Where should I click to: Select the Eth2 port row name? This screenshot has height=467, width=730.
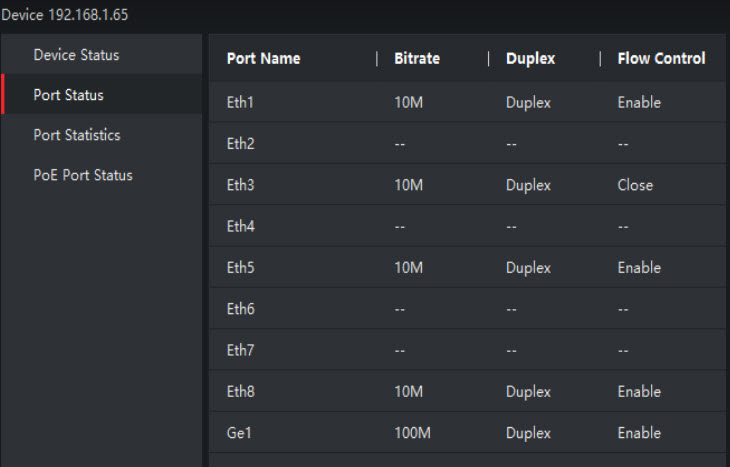(x=241, y=144)
